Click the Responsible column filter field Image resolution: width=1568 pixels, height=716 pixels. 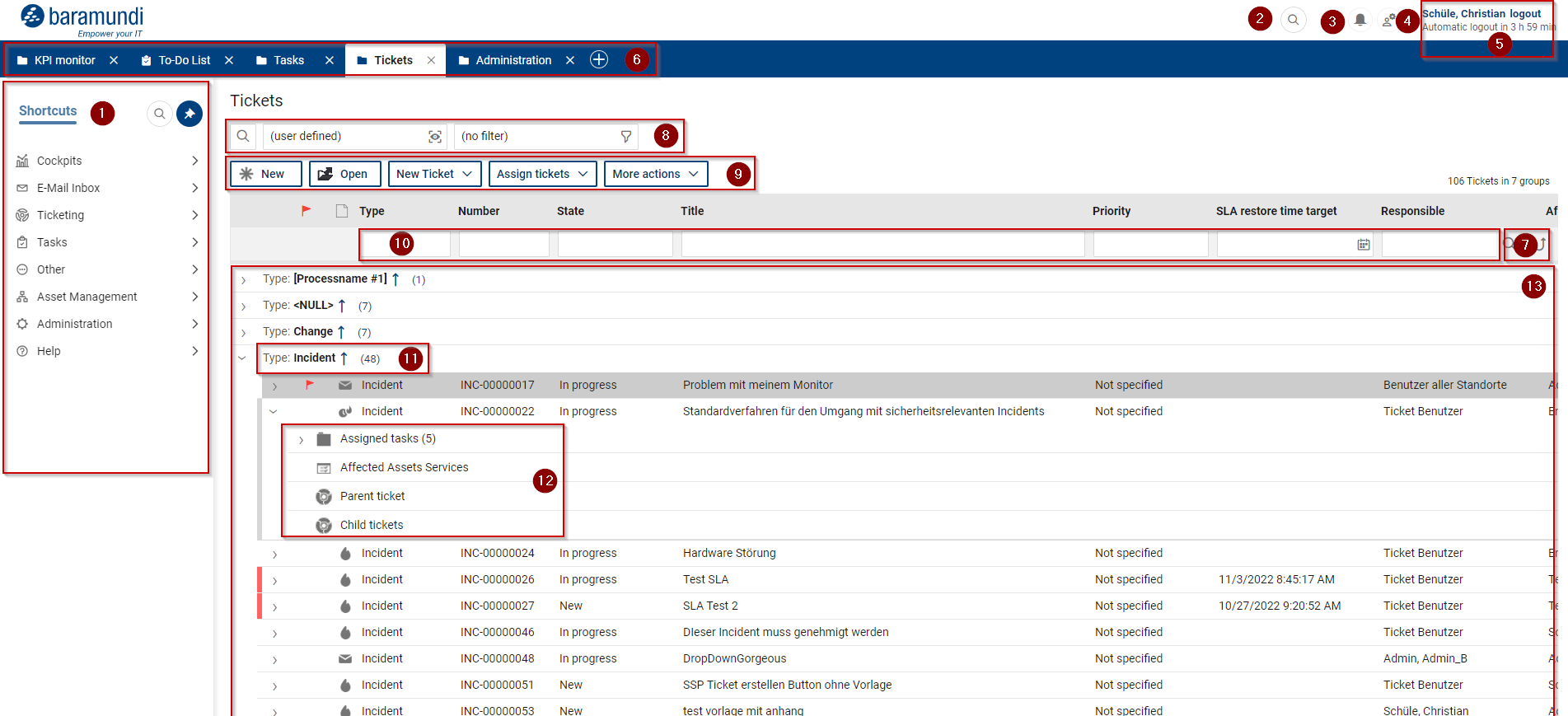(1440, 244)
